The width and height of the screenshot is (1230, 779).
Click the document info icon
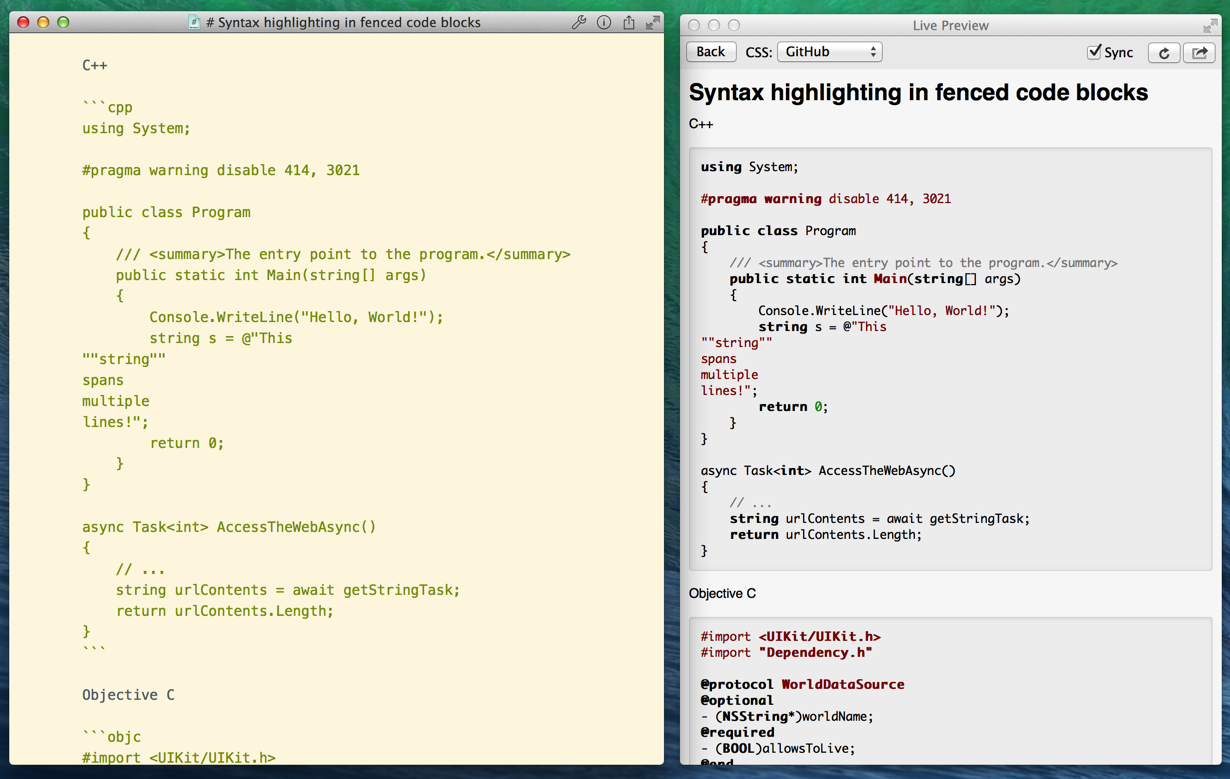tap(604, 22)
